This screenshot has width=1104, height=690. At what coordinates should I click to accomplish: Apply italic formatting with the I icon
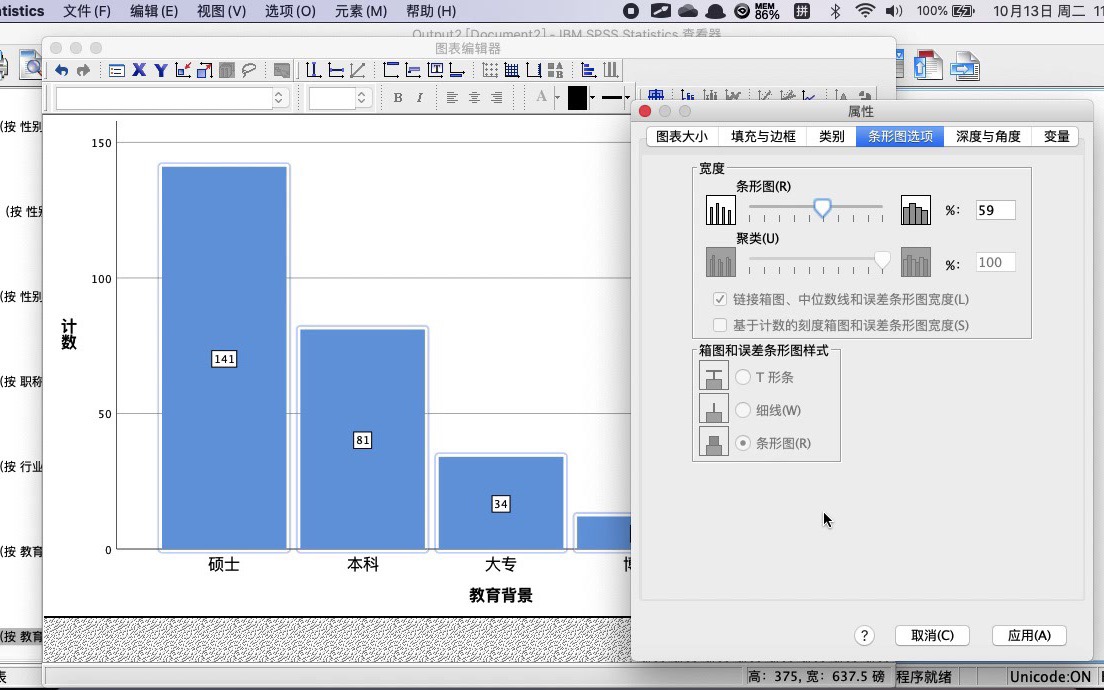pyautogui.click(x=418, y=97)
